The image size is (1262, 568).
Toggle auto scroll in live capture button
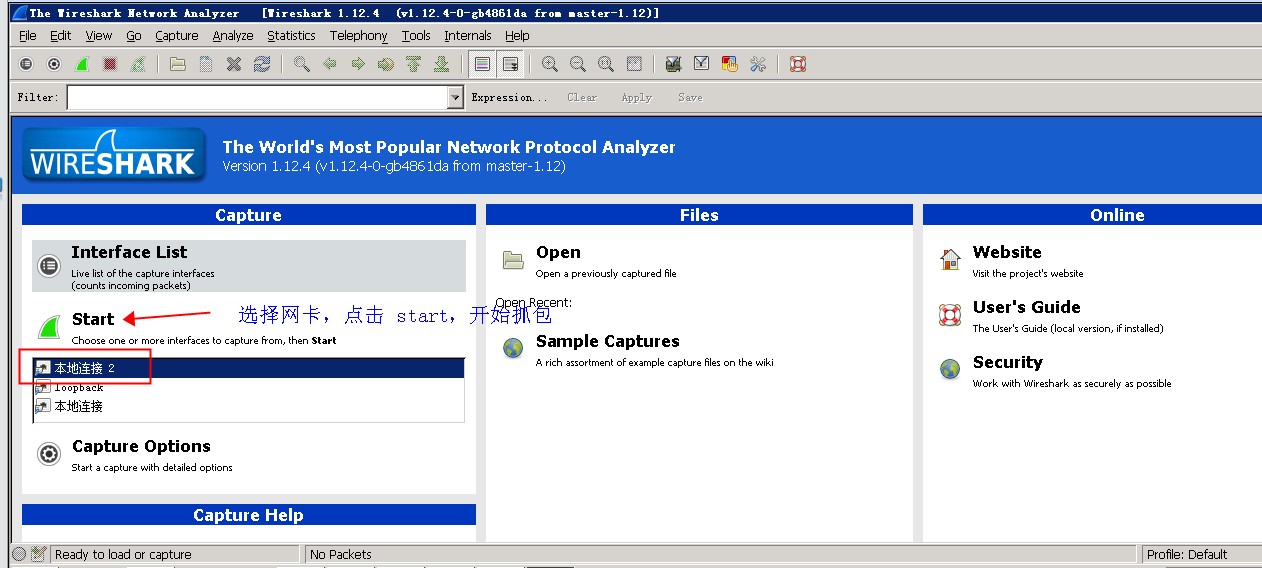coord(511,64)
